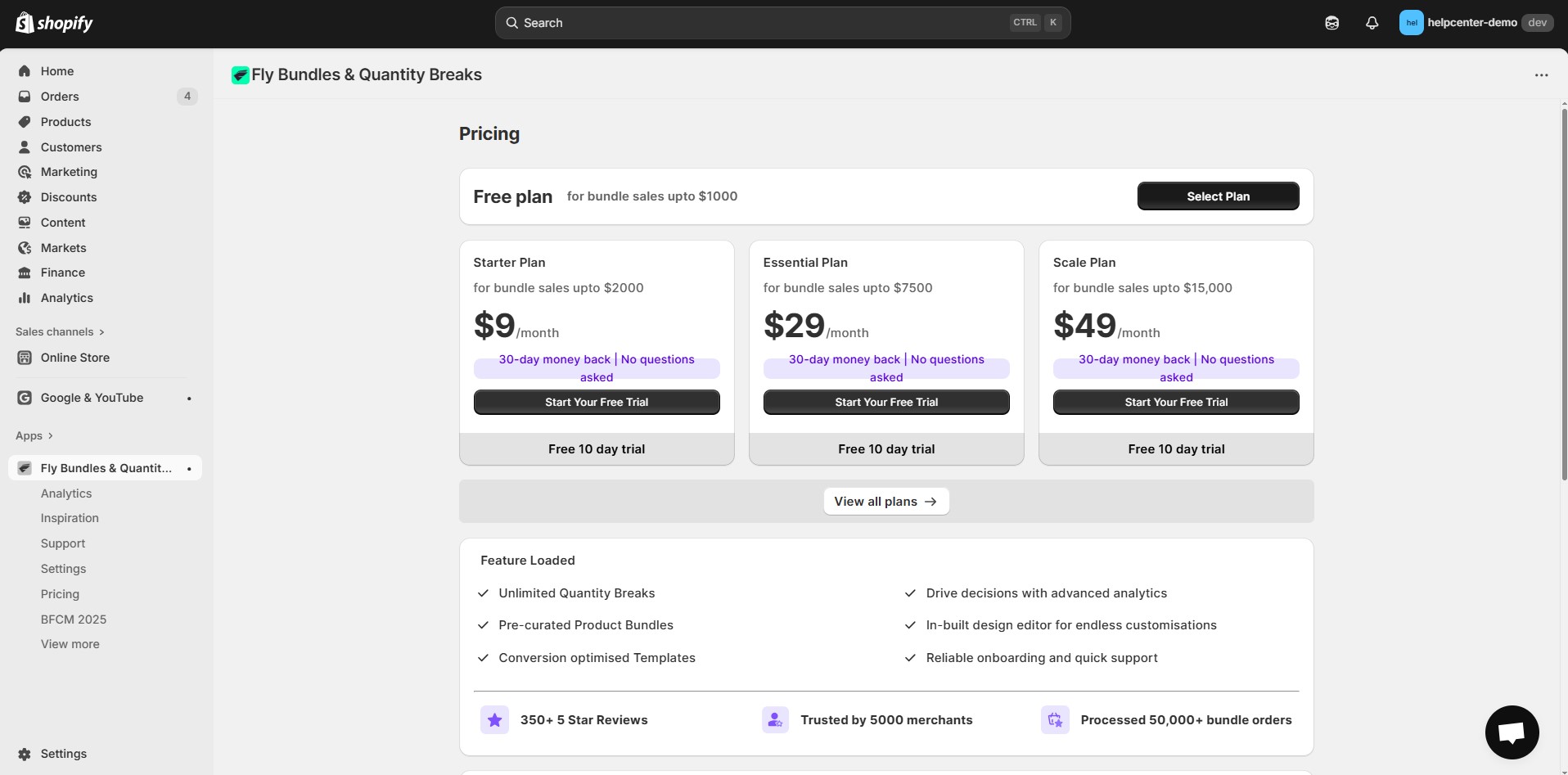1568x775 pixels.
Task: Click View all plans
Action: (885, 502)
